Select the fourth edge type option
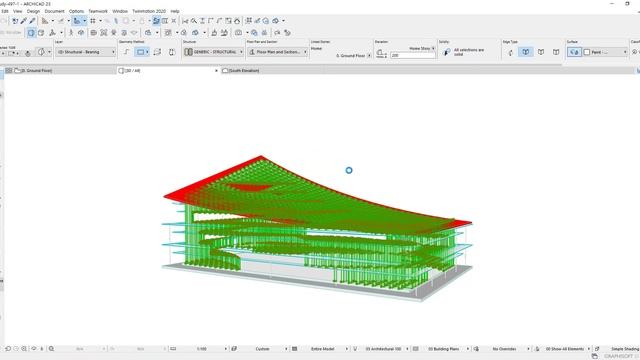The width and height of the screenshot is (640, 360). click(x=556, y=52)
